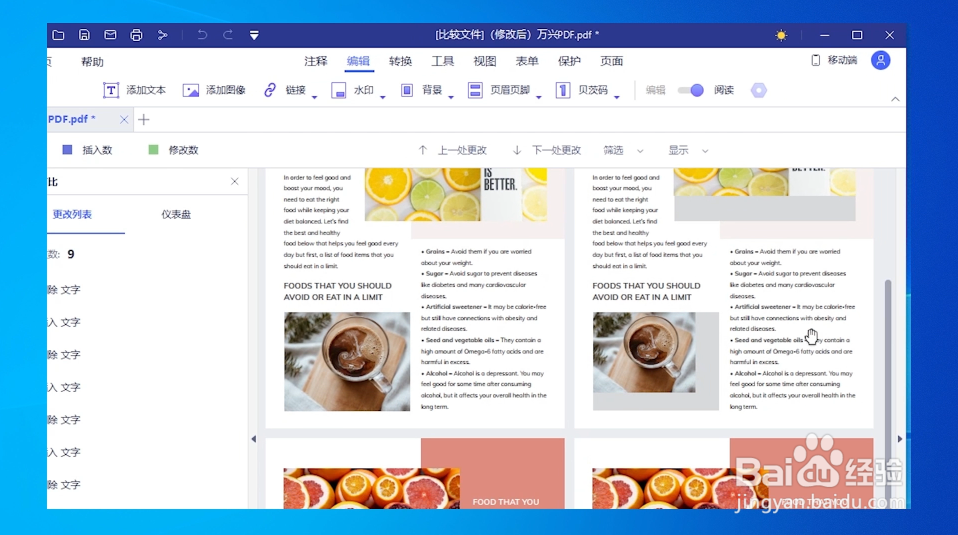The image size is (958, 535).
Task: Add new tab with plus button
Action: (x=144, y=120)
